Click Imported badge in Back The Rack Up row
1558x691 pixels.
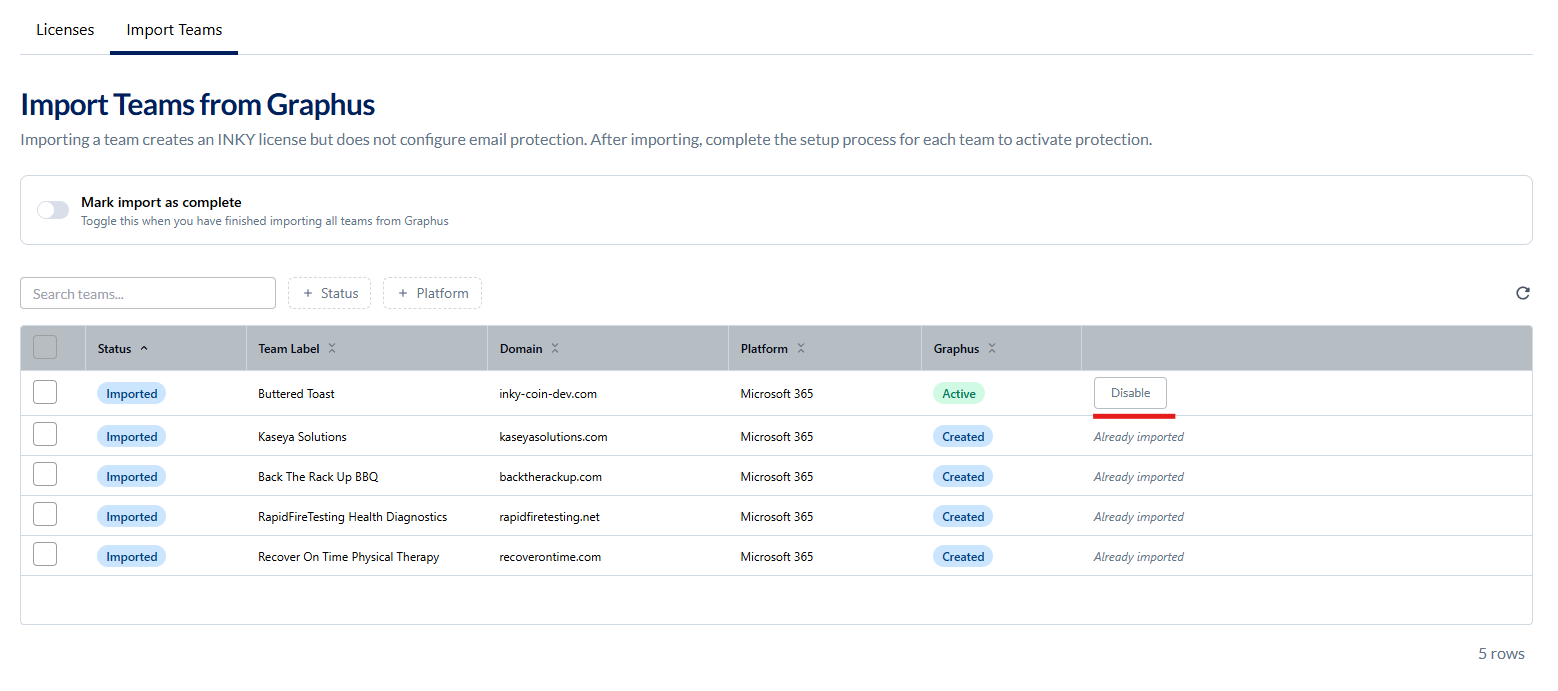[x=131, y=477]
